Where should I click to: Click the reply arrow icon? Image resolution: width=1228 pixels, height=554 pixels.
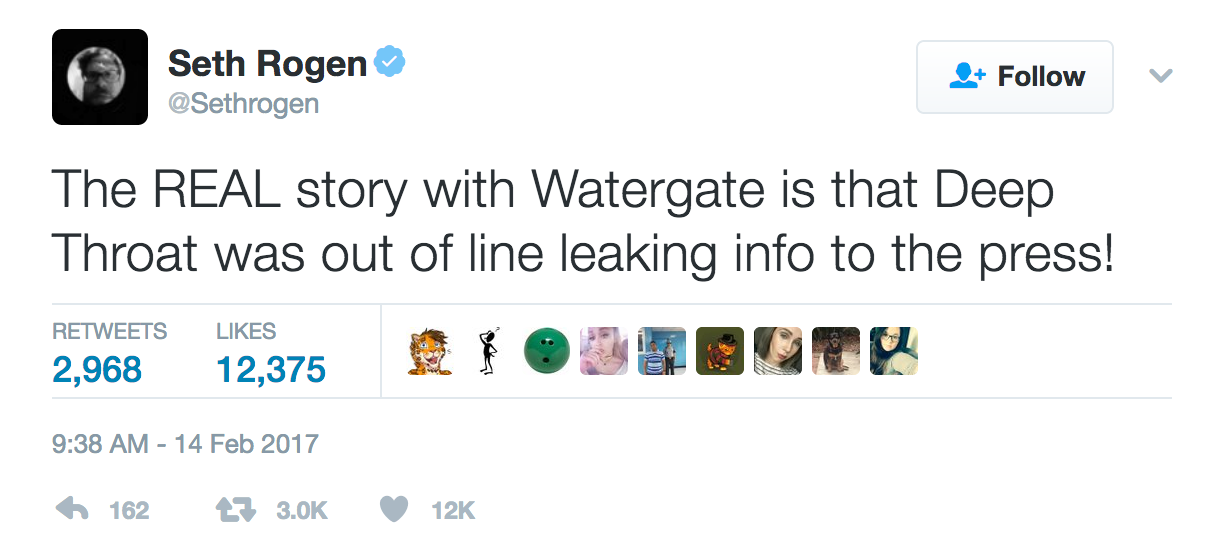(x=72, y=510)
